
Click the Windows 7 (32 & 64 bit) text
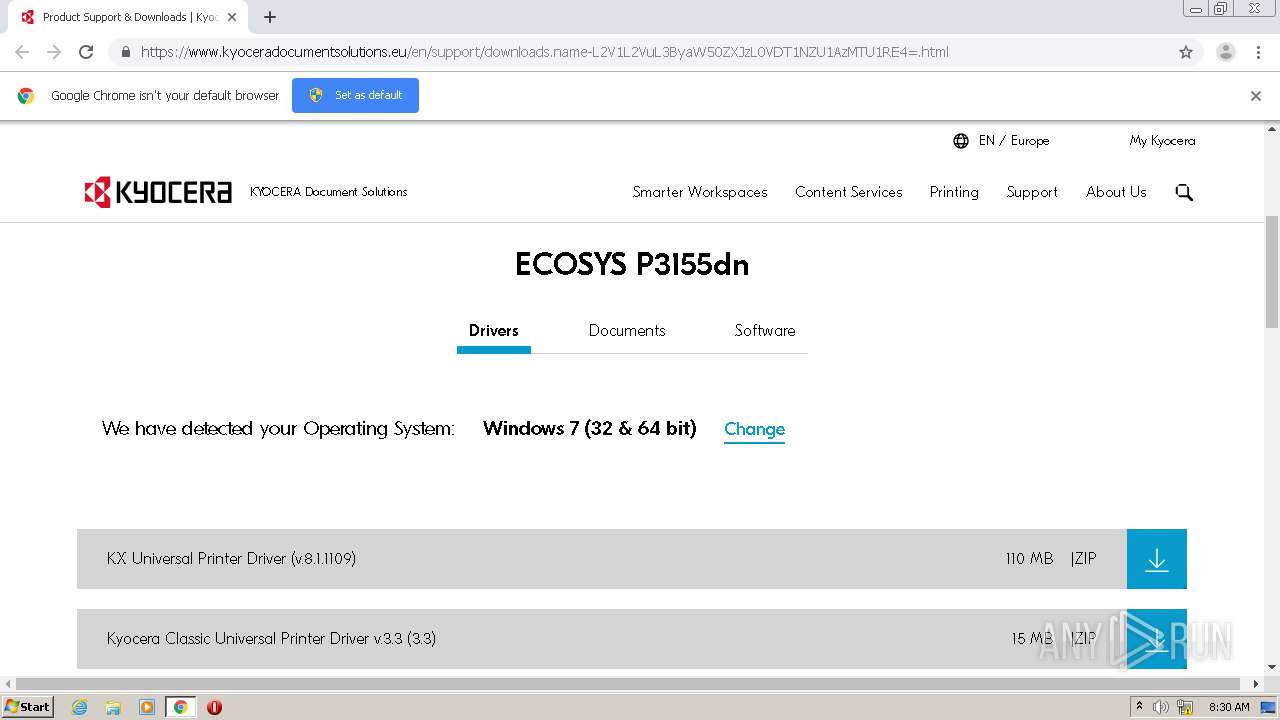[590, 429]
